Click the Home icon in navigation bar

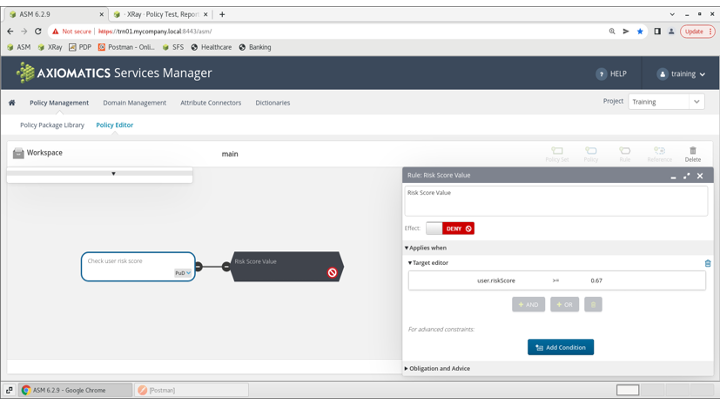pos(12,102)
